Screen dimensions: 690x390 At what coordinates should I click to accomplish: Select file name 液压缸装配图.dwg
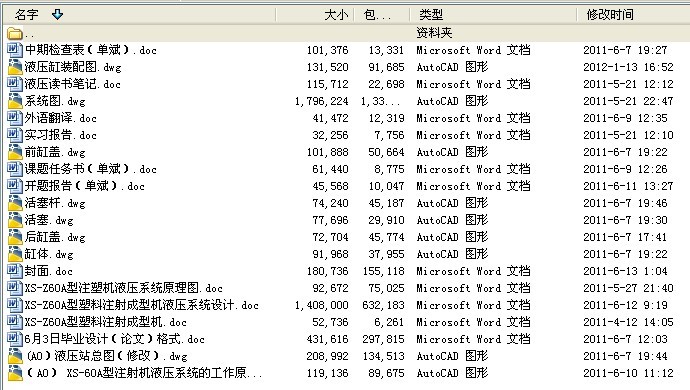[x=73, y=67]
